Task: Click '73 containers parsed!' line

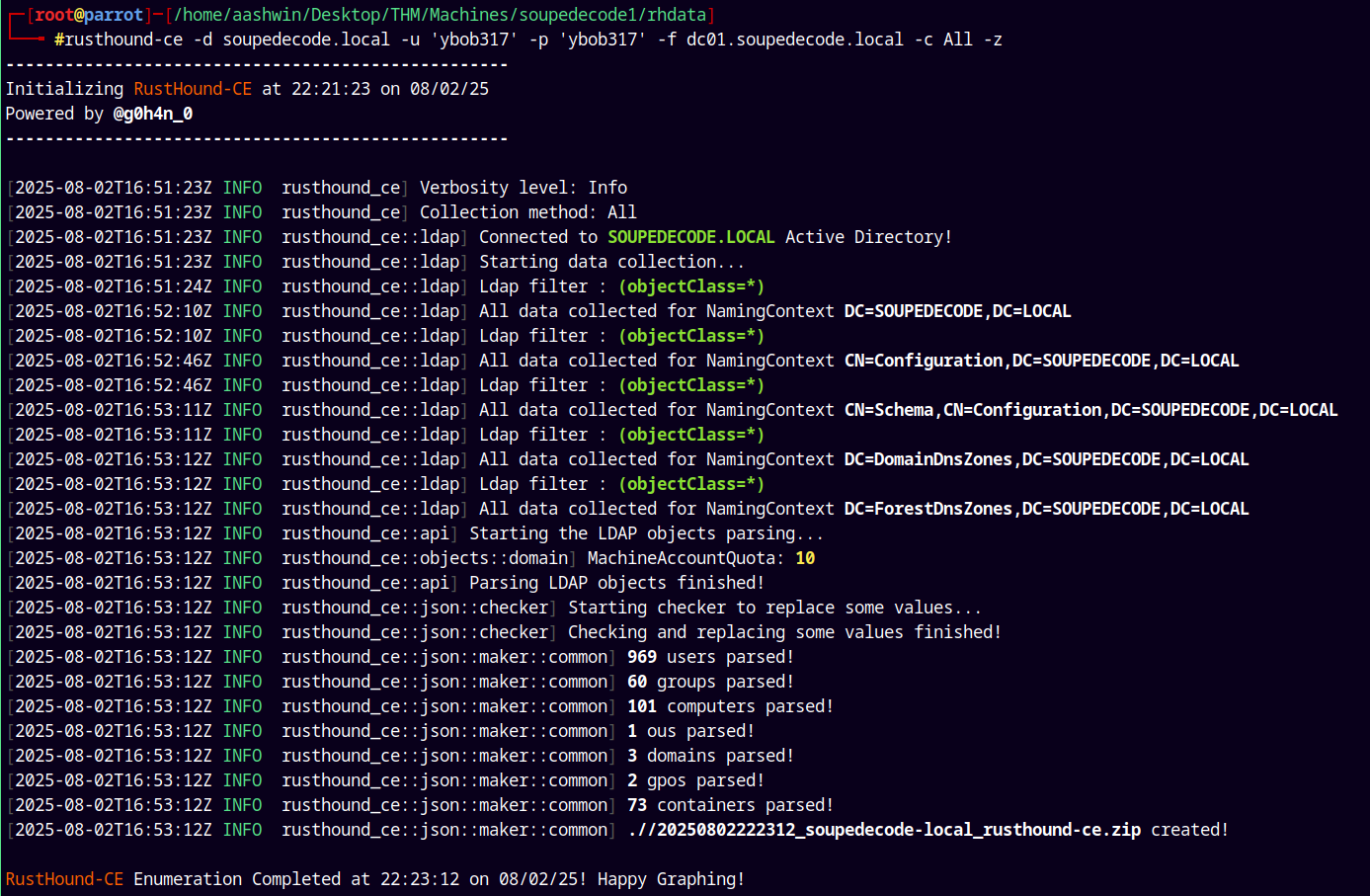Action: pos(731,805)
